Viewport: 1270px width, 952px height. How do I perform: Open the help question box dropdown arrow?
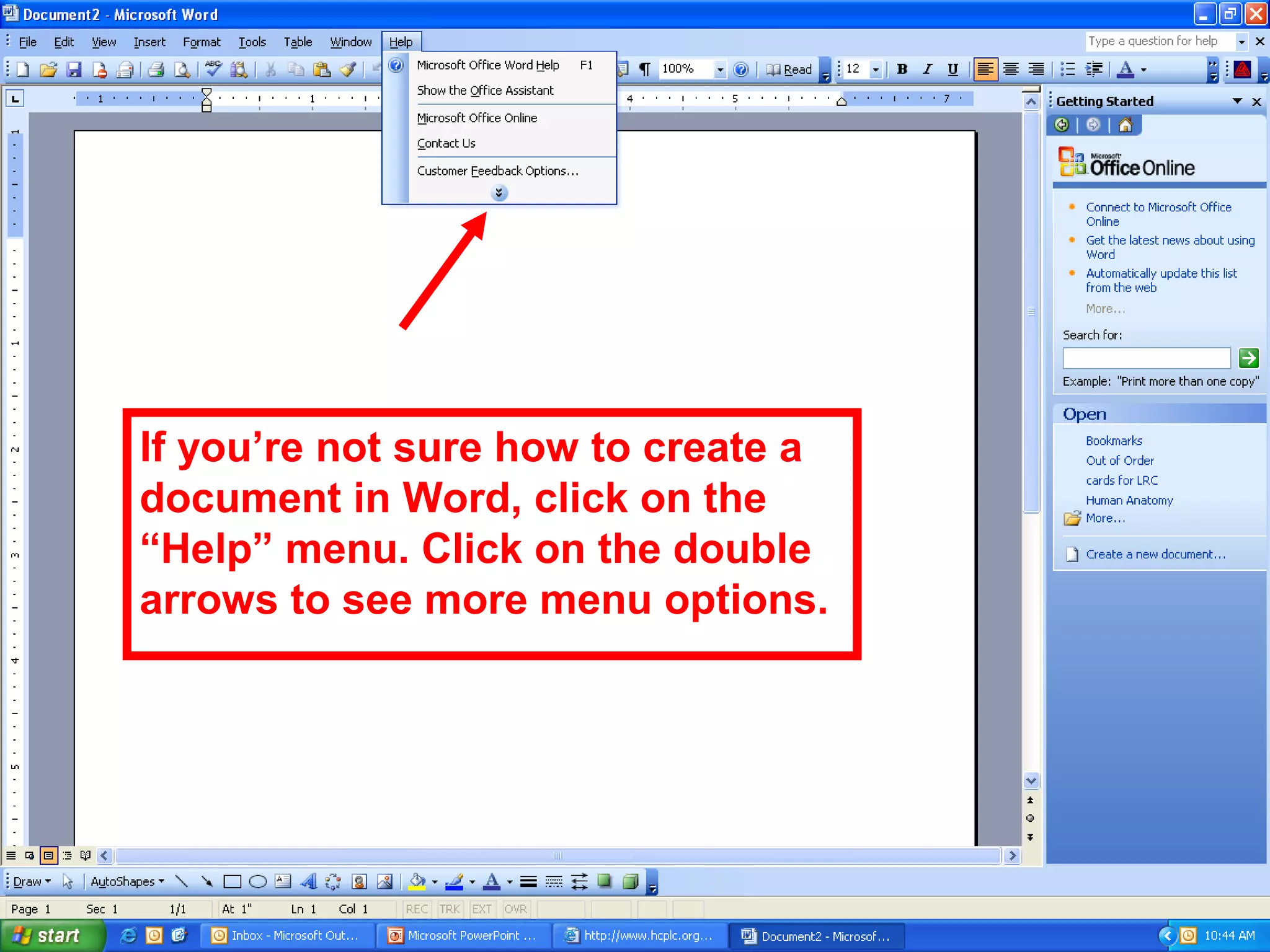click(x=1241, y=42)
